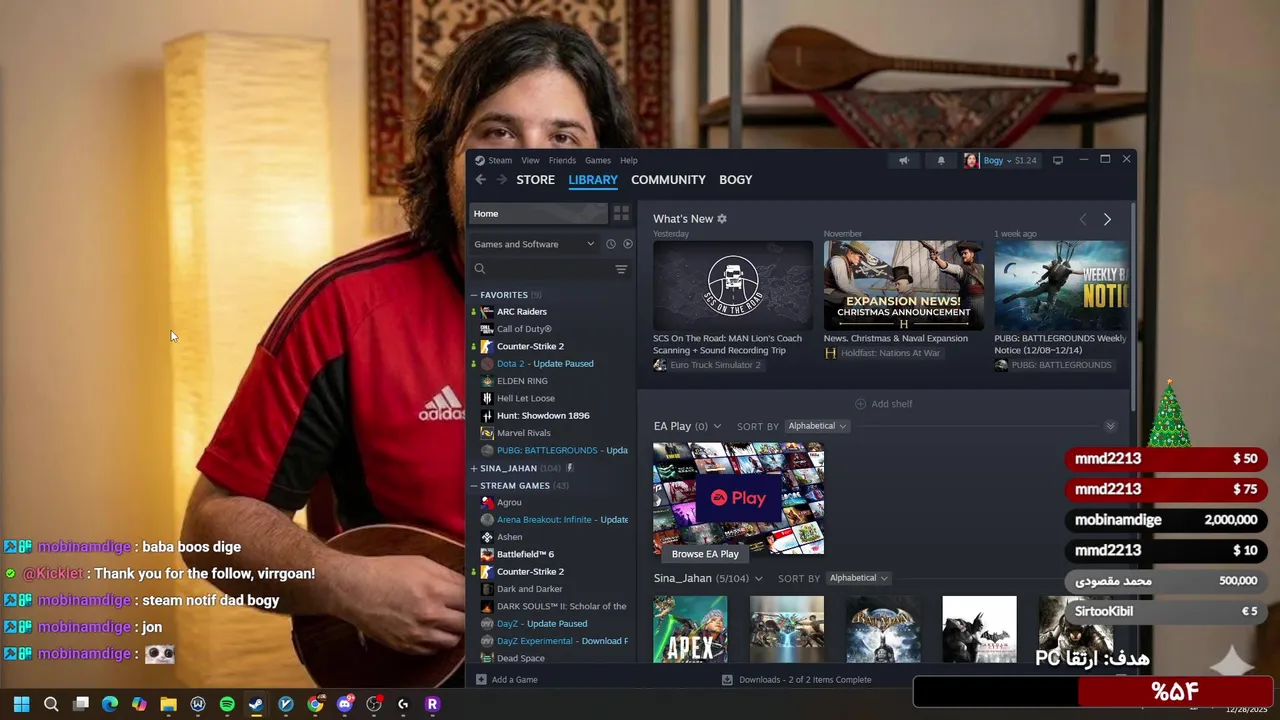Open Windows Start menu
The height and width of the screenshot is (720, 1280).
click(x=21, y=704)
